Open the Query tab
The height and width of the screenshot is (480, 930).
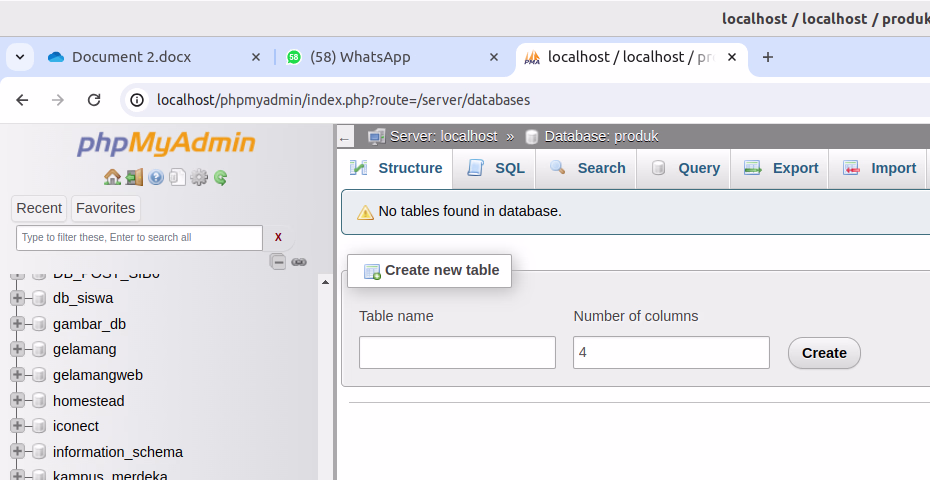684,169
